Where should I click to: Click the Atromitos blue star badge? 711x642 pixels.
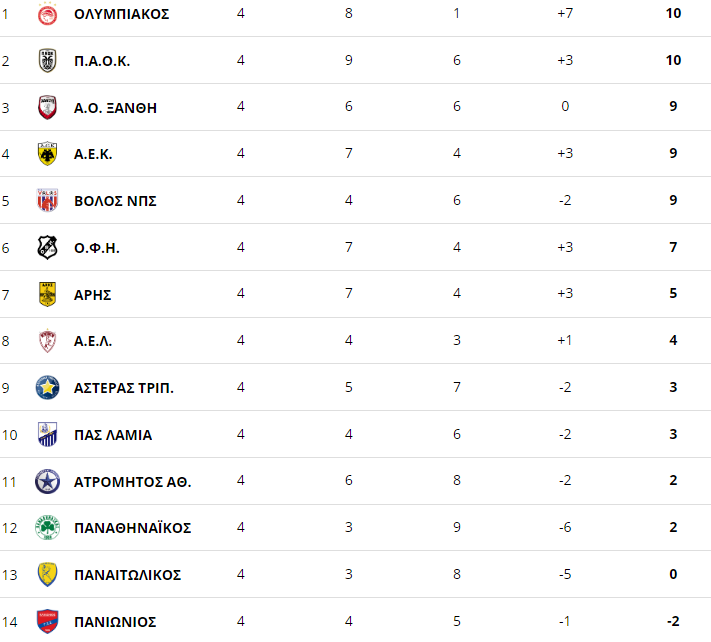47,482
